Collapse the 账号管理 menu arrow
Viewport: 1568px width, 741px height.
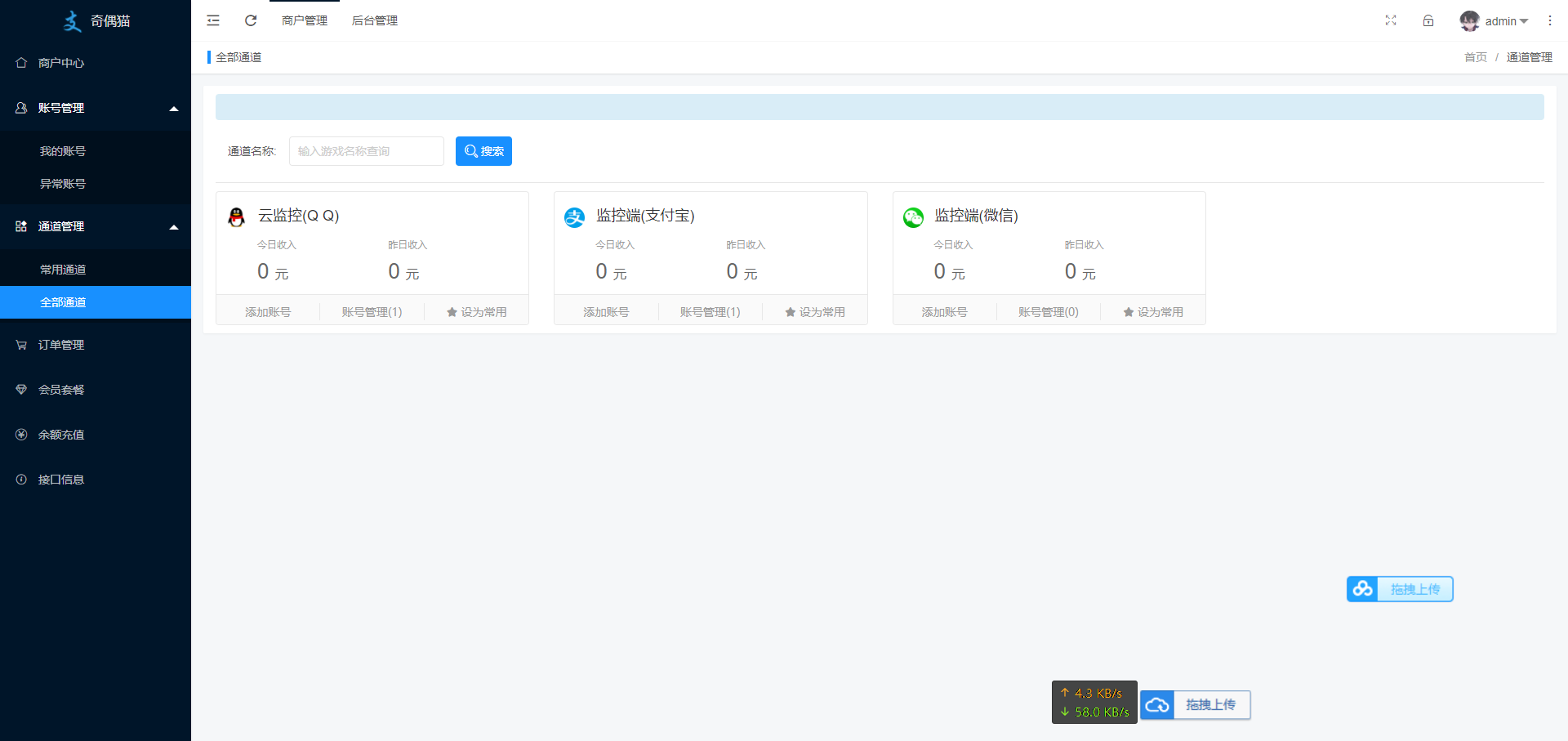[174, 109]
